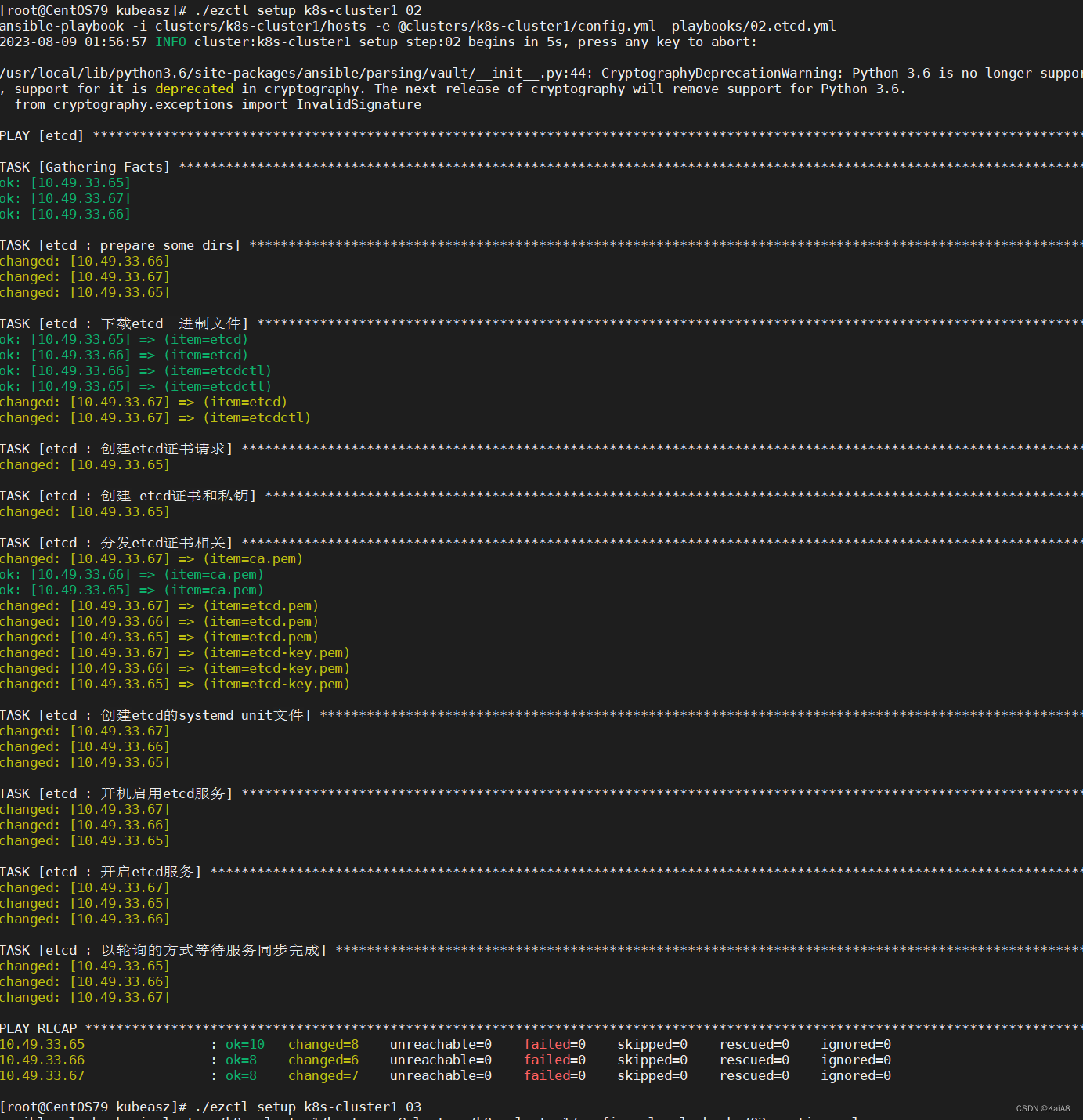Click 'changed=7' in the recap
The height and width of the screenshot is (1120, 1083).
coord(323,1075)
